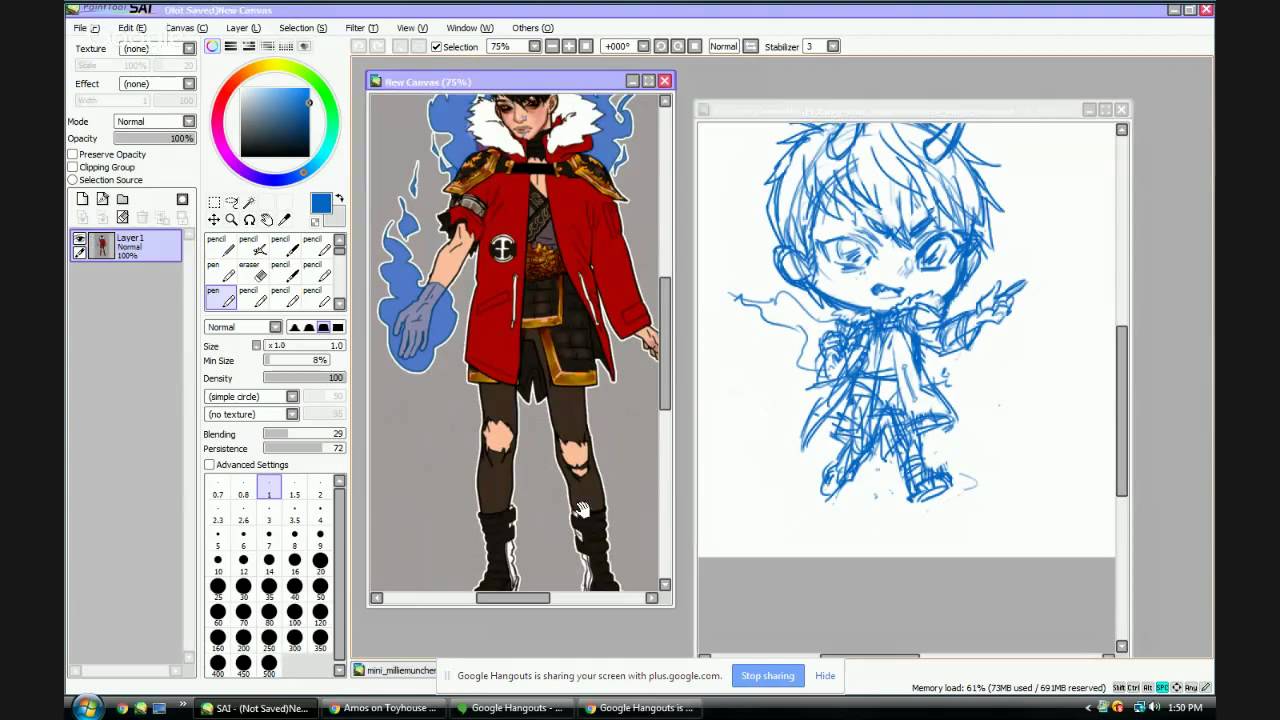Select the rectangular selection tool

214,202
